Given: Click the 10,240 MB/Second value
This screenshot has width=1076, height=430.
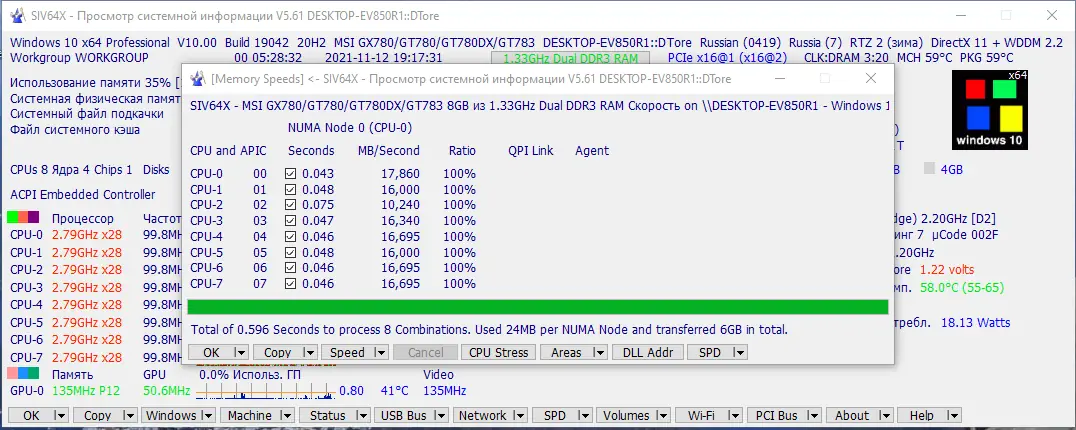Looking at the screenshot, I should pyautogui.click(x=400, y=205).
